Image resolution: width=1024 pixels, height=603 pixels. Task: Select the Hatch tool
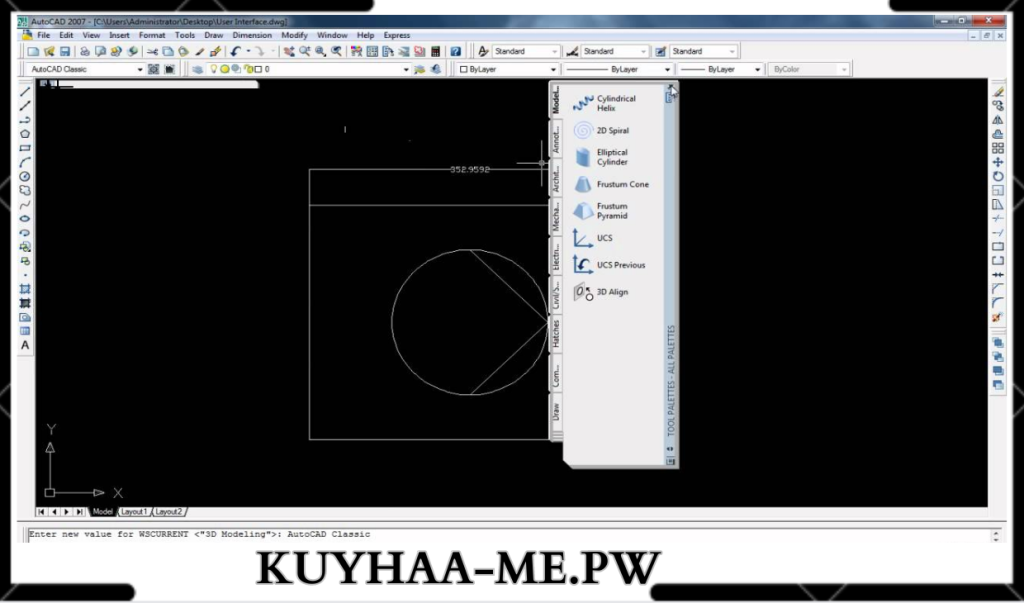(25, 289)
